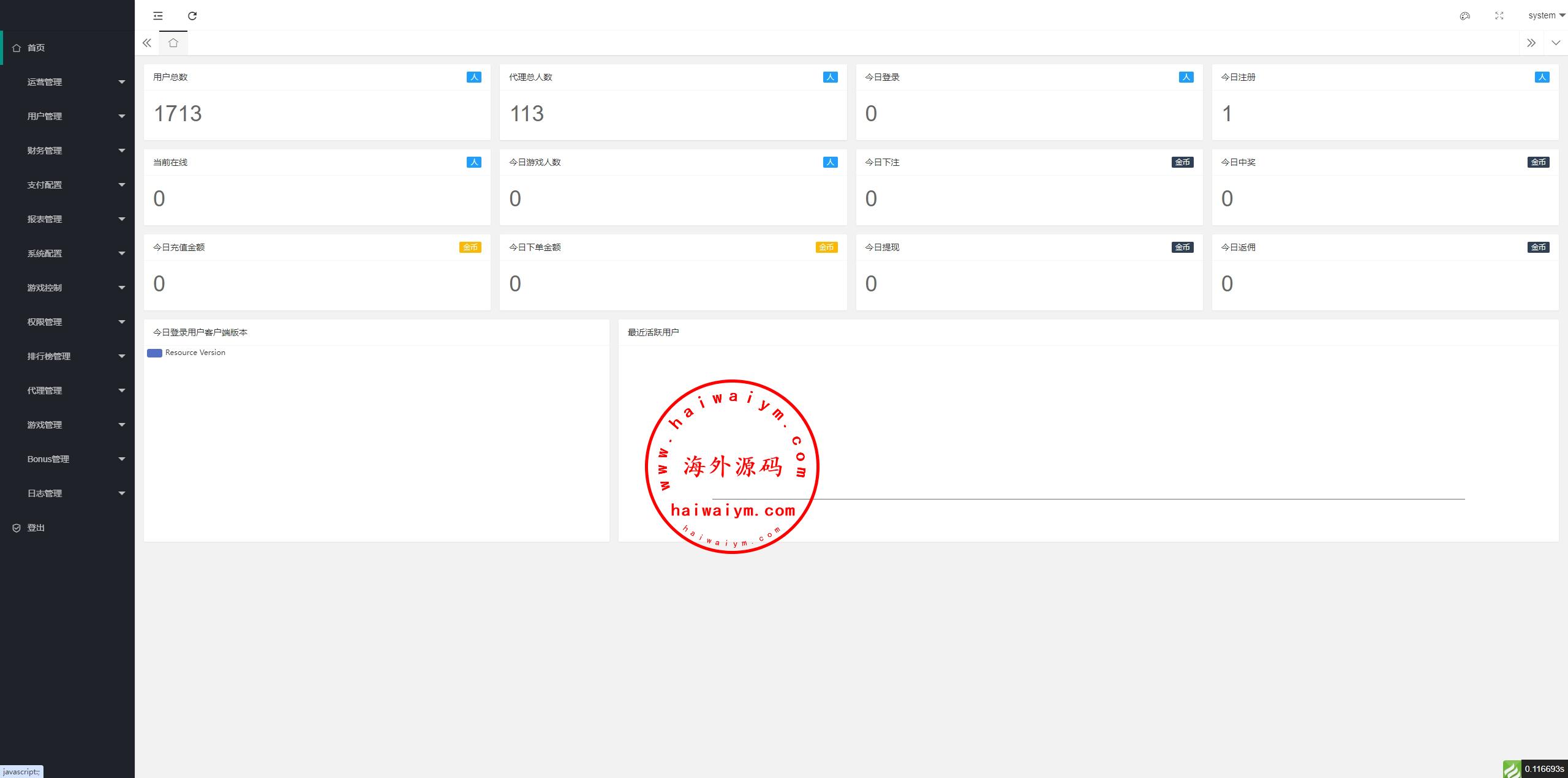Open the theme palette icon
Screen dimensions: 1568x778
pyautogui.click(x=1465, y=16)
